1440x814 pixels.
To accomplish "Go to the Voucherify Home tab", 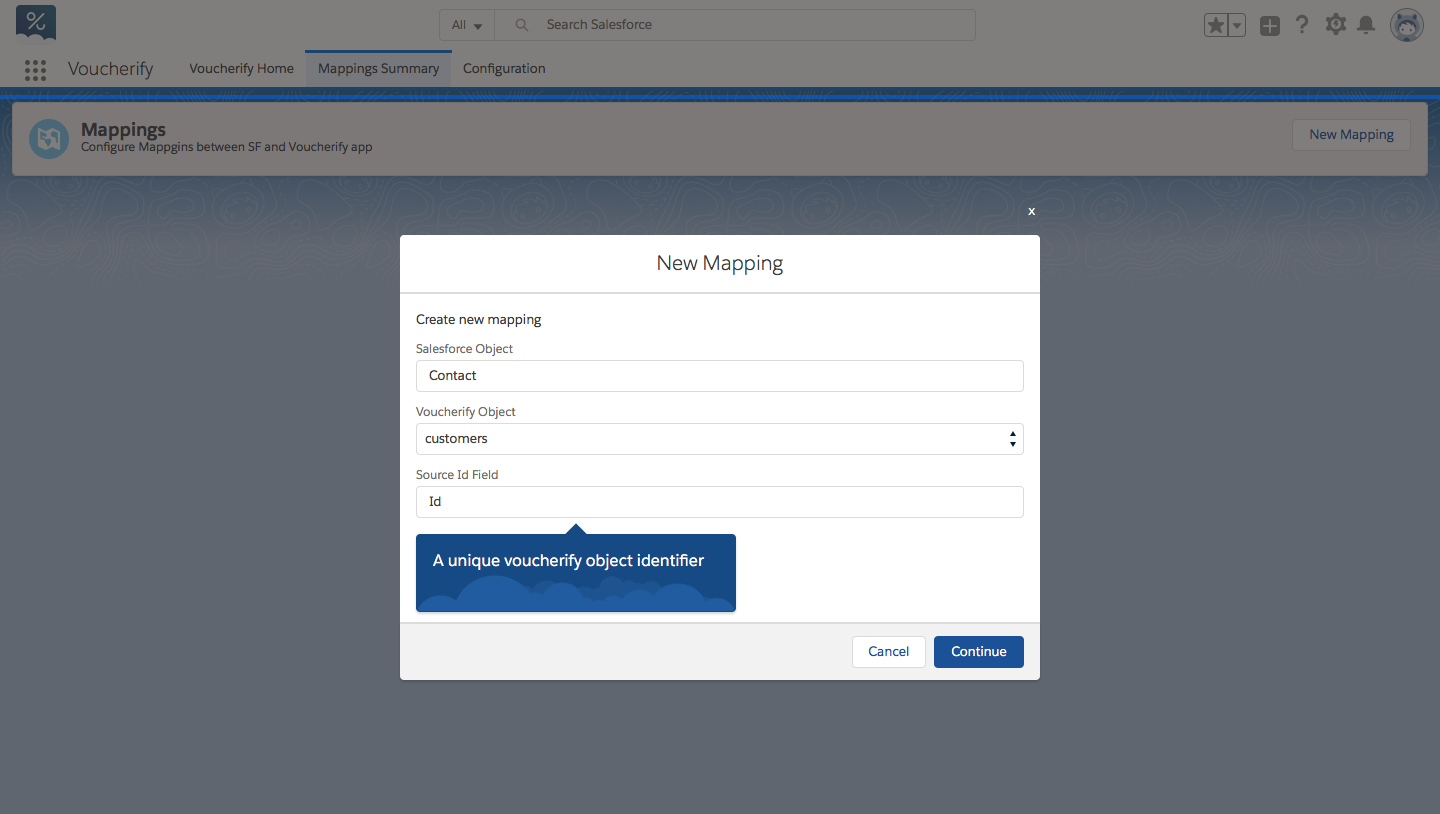I will 242,69.
